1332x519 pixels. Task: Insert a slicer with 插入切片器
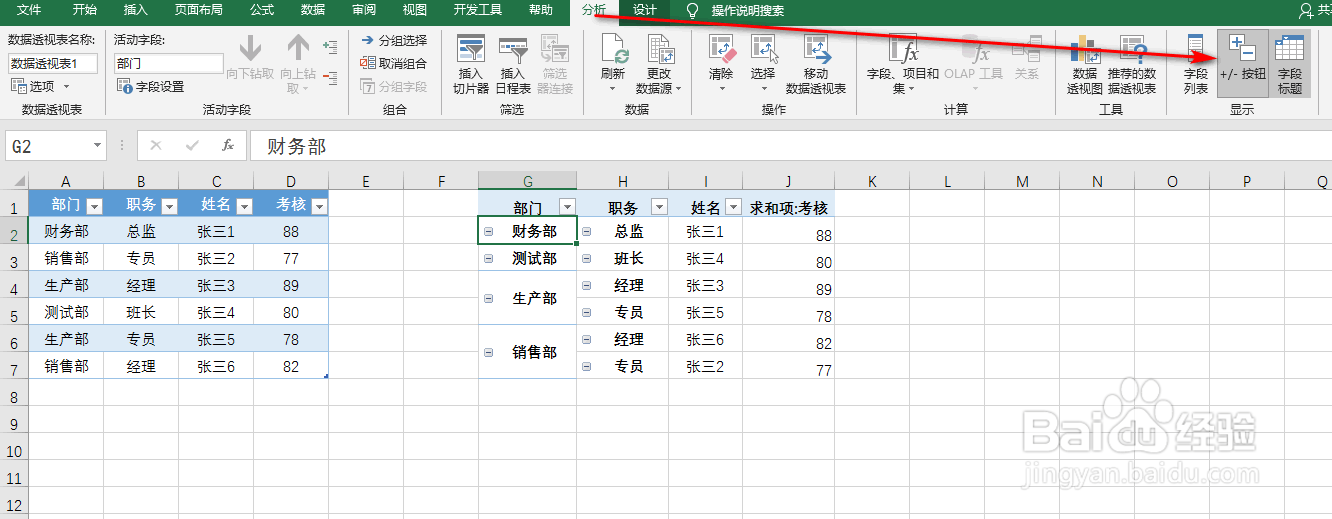(x=470, y=63)
